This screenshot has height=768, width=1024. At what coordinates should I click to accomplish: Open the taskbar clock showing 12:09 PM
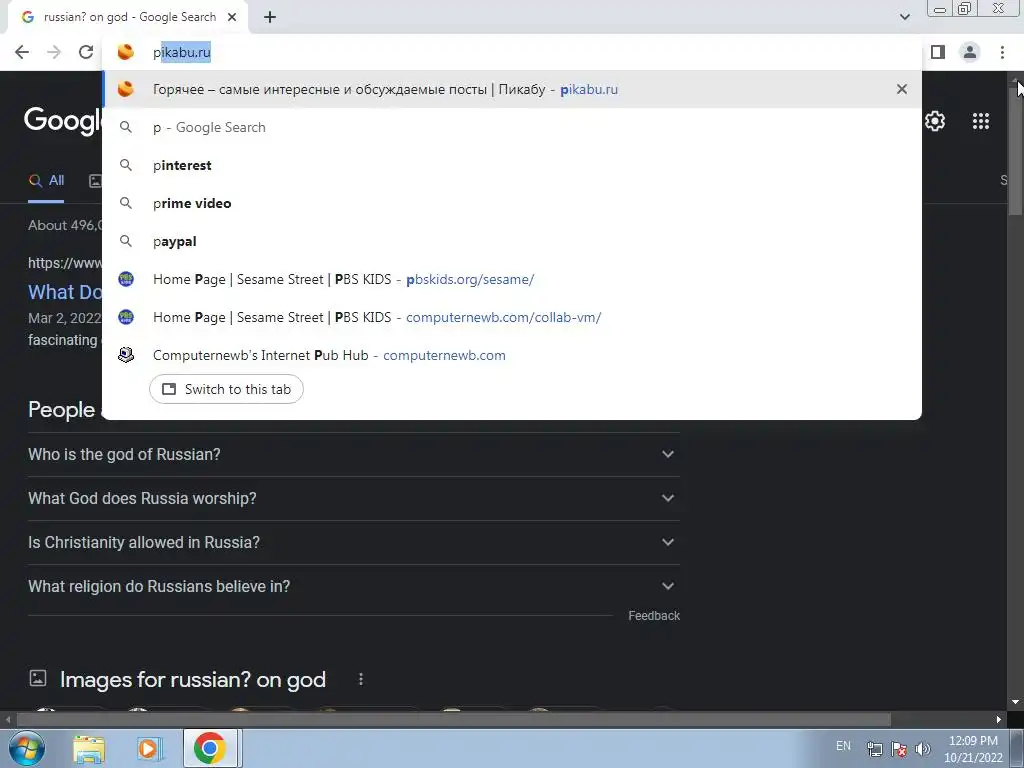click(x=973, y=749)
